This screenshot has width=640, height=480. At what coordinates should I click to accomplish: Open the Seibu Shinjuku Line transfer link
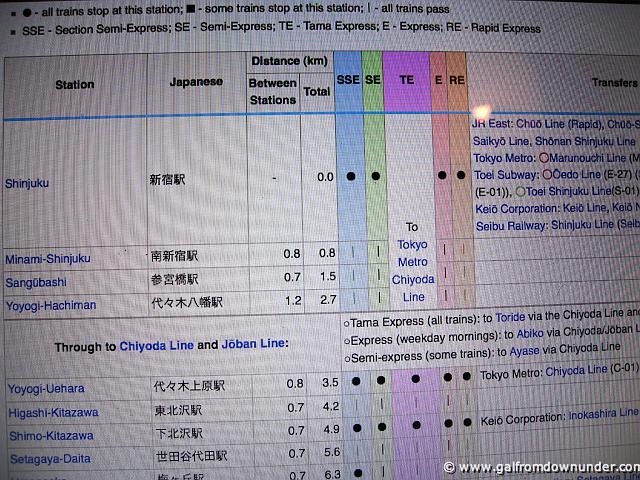(582, 225)
